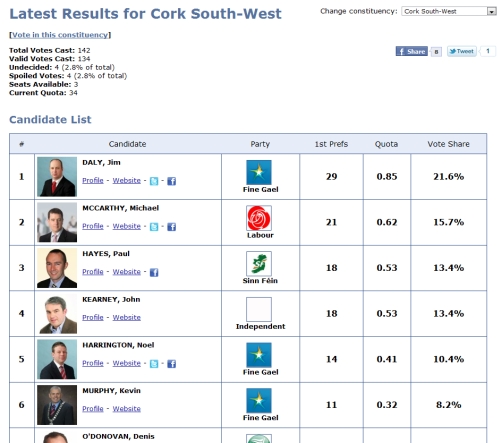
Task: Click the Tweet button
Action: click(462, 51)
